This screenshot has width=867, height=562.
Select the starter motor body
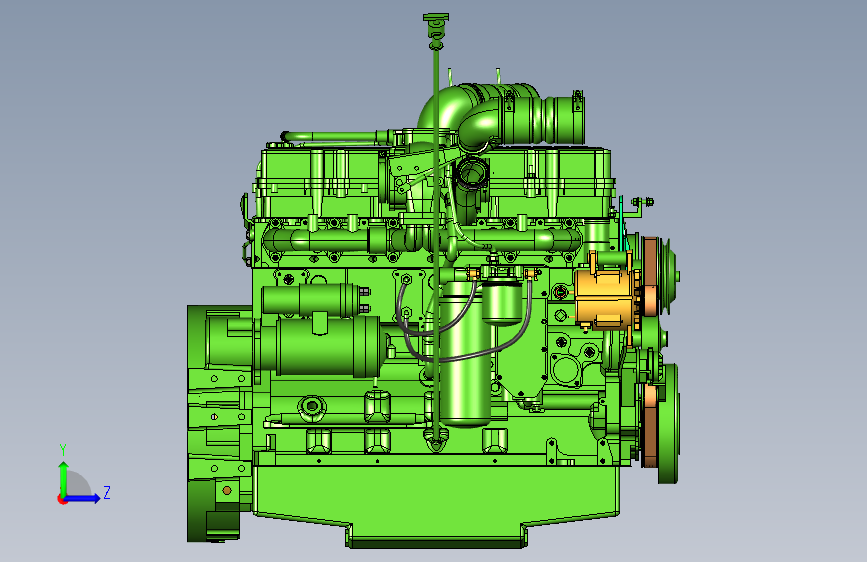[x=326, y=346]
